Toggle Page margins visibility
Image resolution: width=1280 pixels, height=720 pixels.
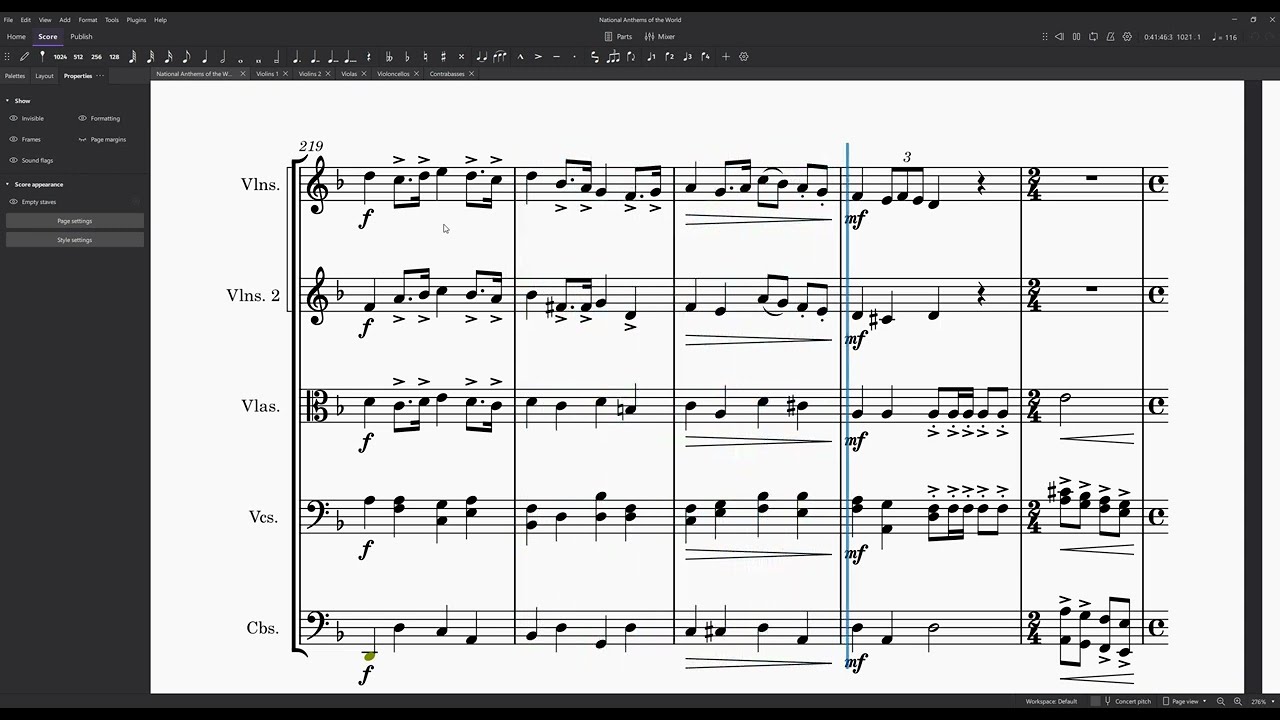pyautogui.click(x=102, y=139)
